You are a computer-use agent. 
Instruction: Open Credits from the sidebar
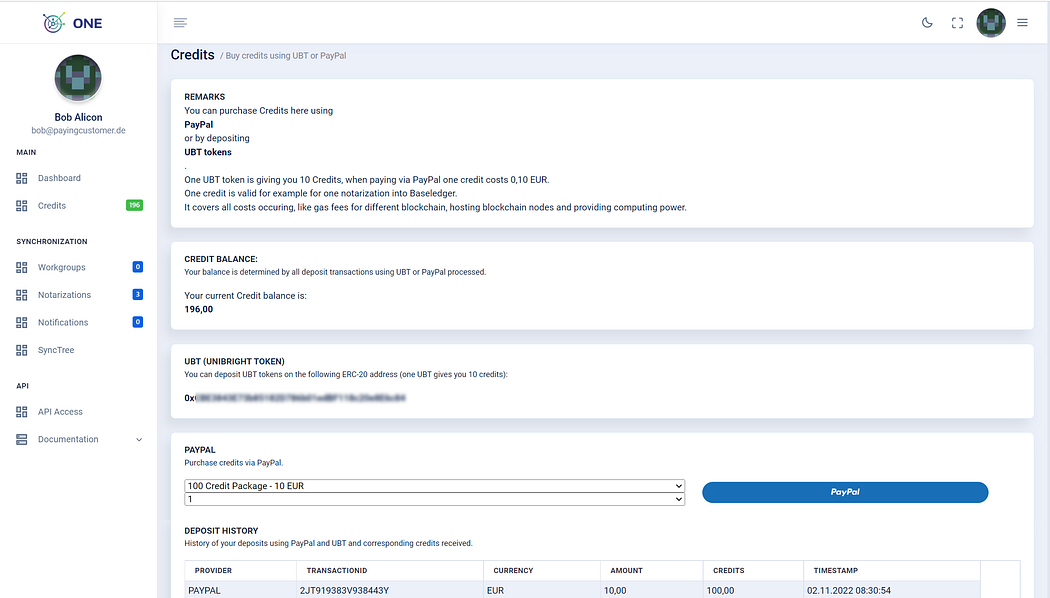(52, 206)
